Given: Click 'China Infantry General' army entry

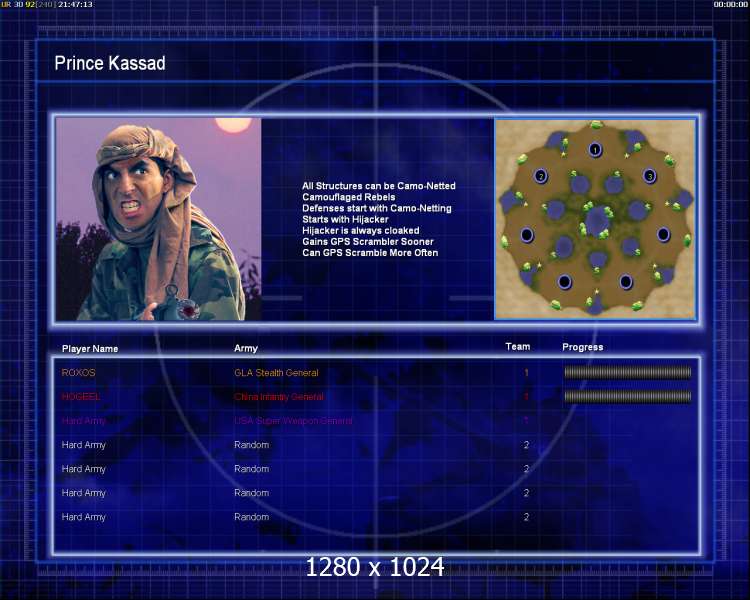Looking at the screenshot, I should click(279, 397).
